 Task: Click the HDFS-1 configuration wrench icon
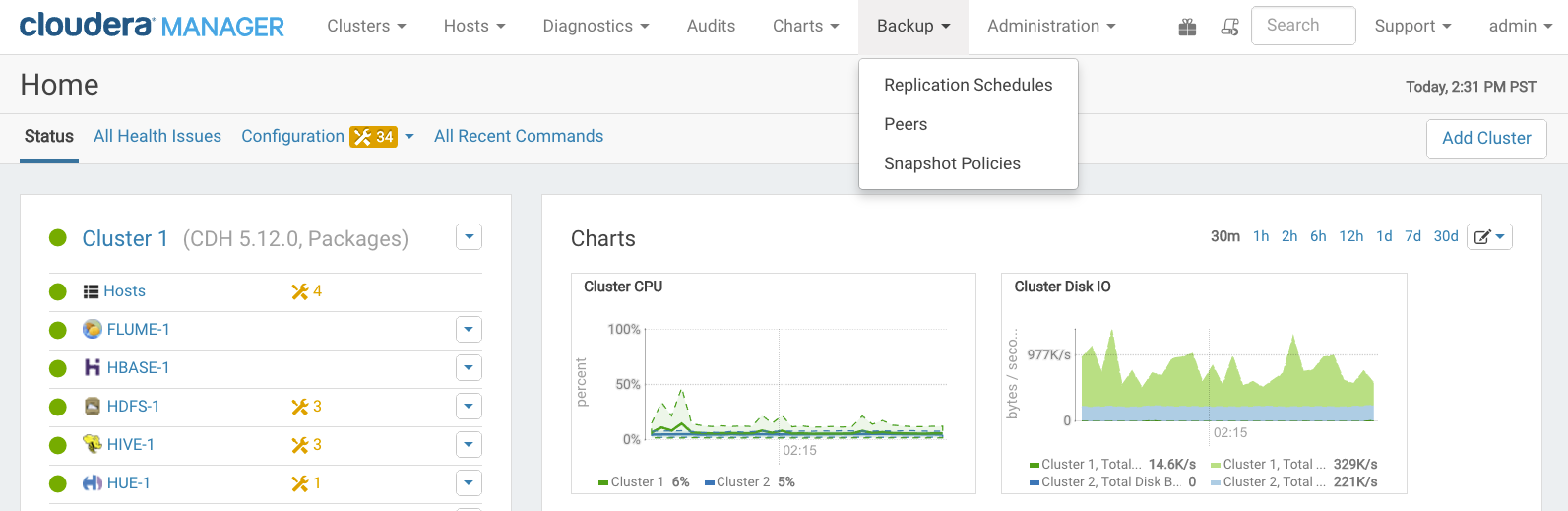300,407
